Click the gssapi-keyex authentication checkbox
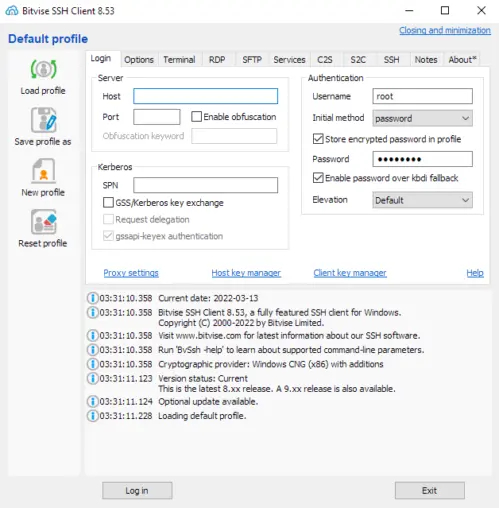The height and width of the screenshot is (508, 499). pyautogui.click(x=108, y=236)
